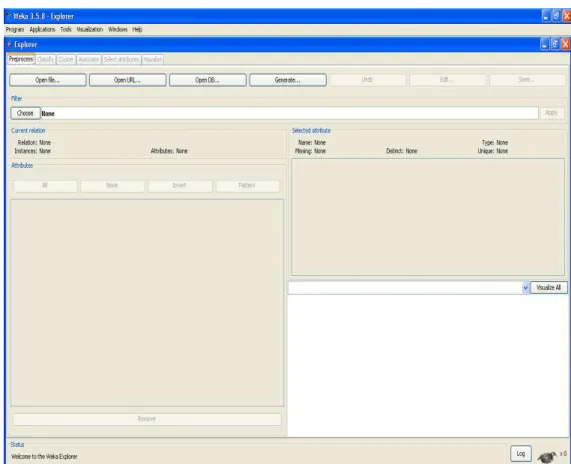Open the Tools menu
This screenshot has height=464, width=571.
(x=66, y=30)
